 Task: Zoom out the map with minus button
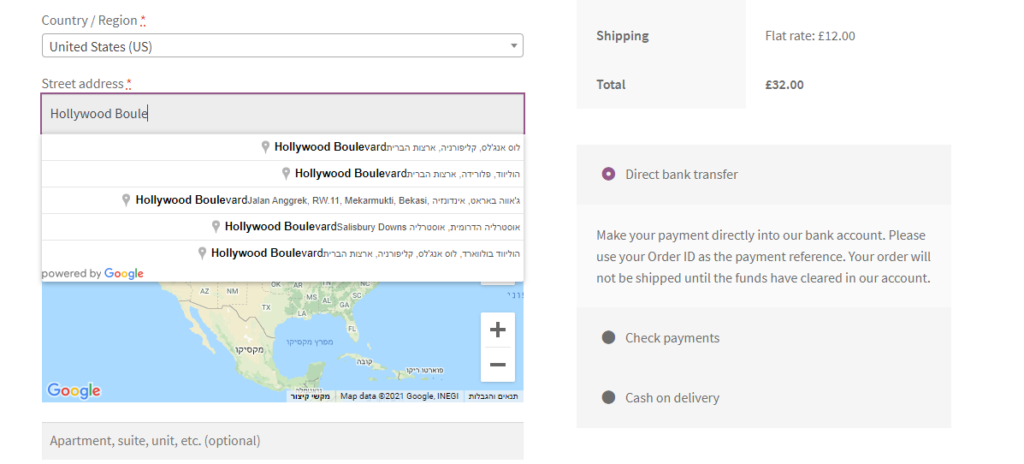tap(498, 365)
